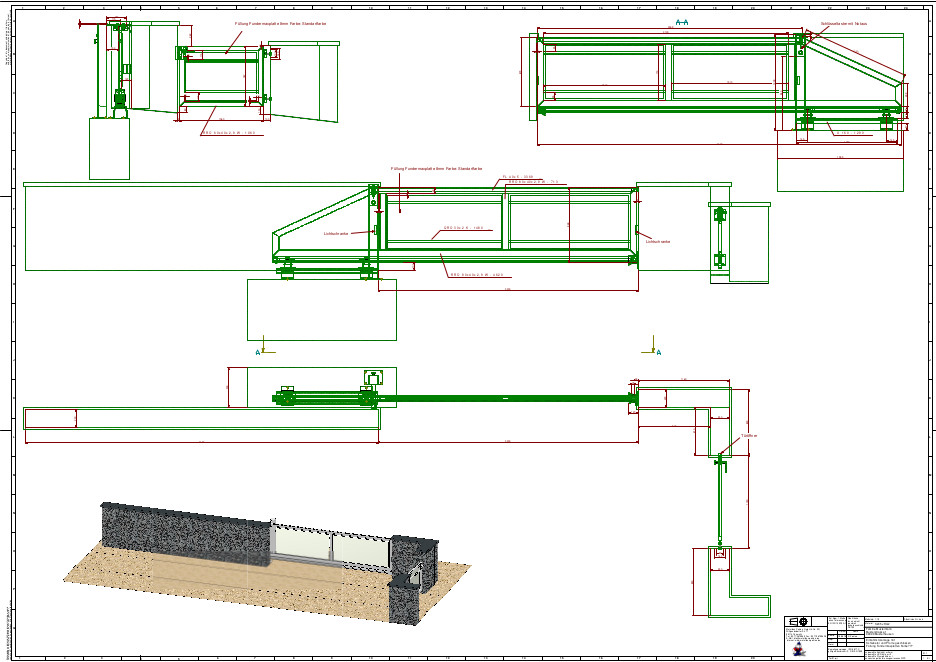Click the stone wall in the 3D rendering
936x662 pixels.
click(x=180, y=530)
